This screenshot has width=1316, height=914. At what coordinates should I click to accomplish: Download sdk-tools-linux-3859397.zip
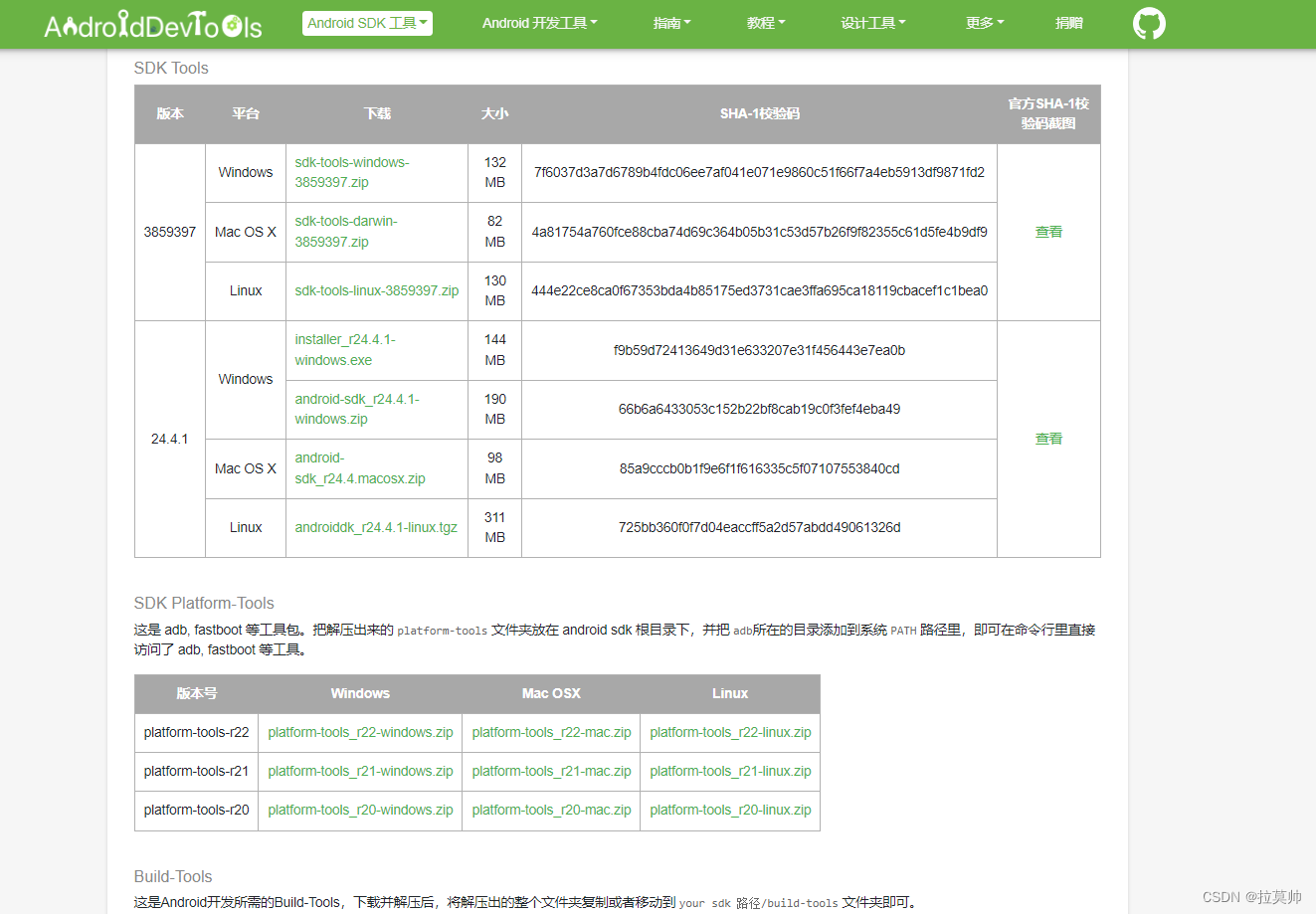[377, 290]
